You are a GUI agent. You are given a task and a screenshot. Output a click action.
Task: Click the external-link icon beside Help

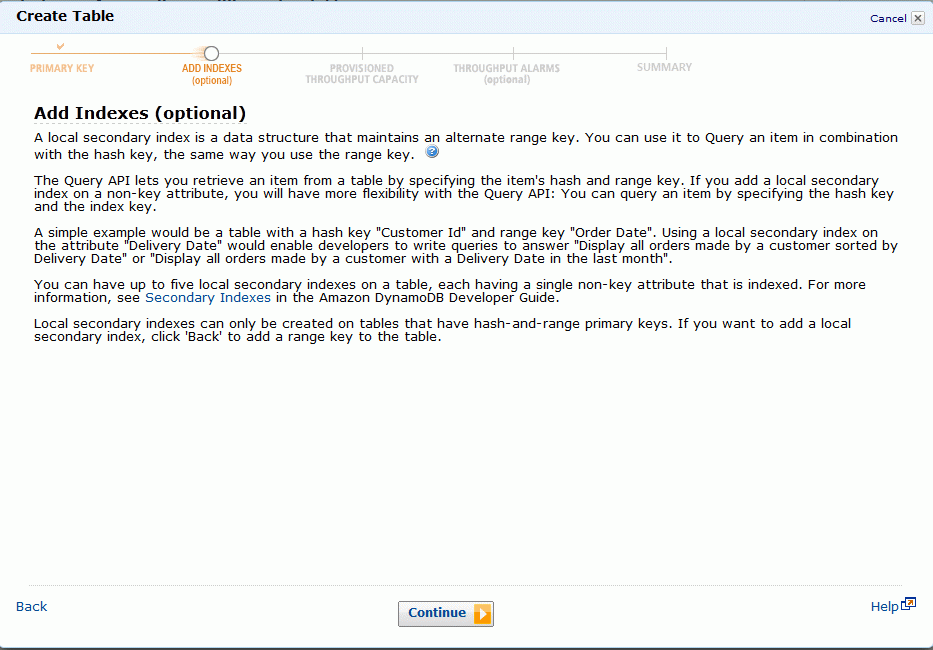[909, 604]
